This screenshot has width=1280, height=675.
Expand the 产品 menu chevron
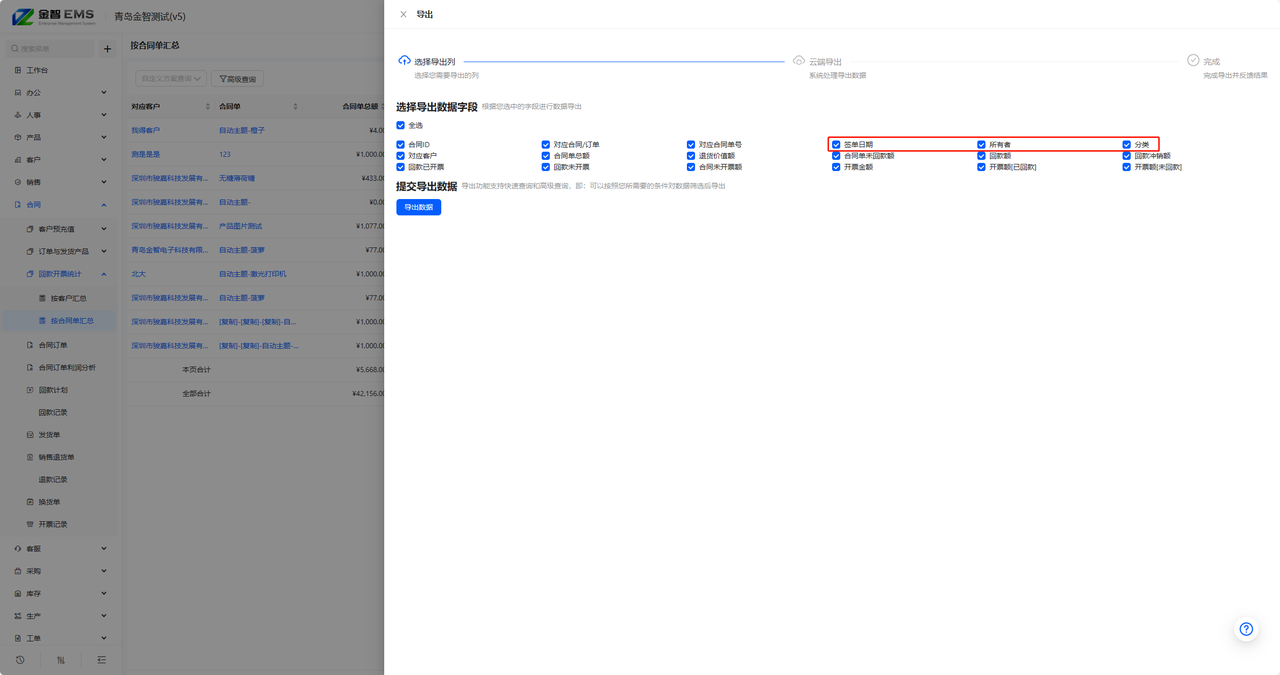coord(104,138)
